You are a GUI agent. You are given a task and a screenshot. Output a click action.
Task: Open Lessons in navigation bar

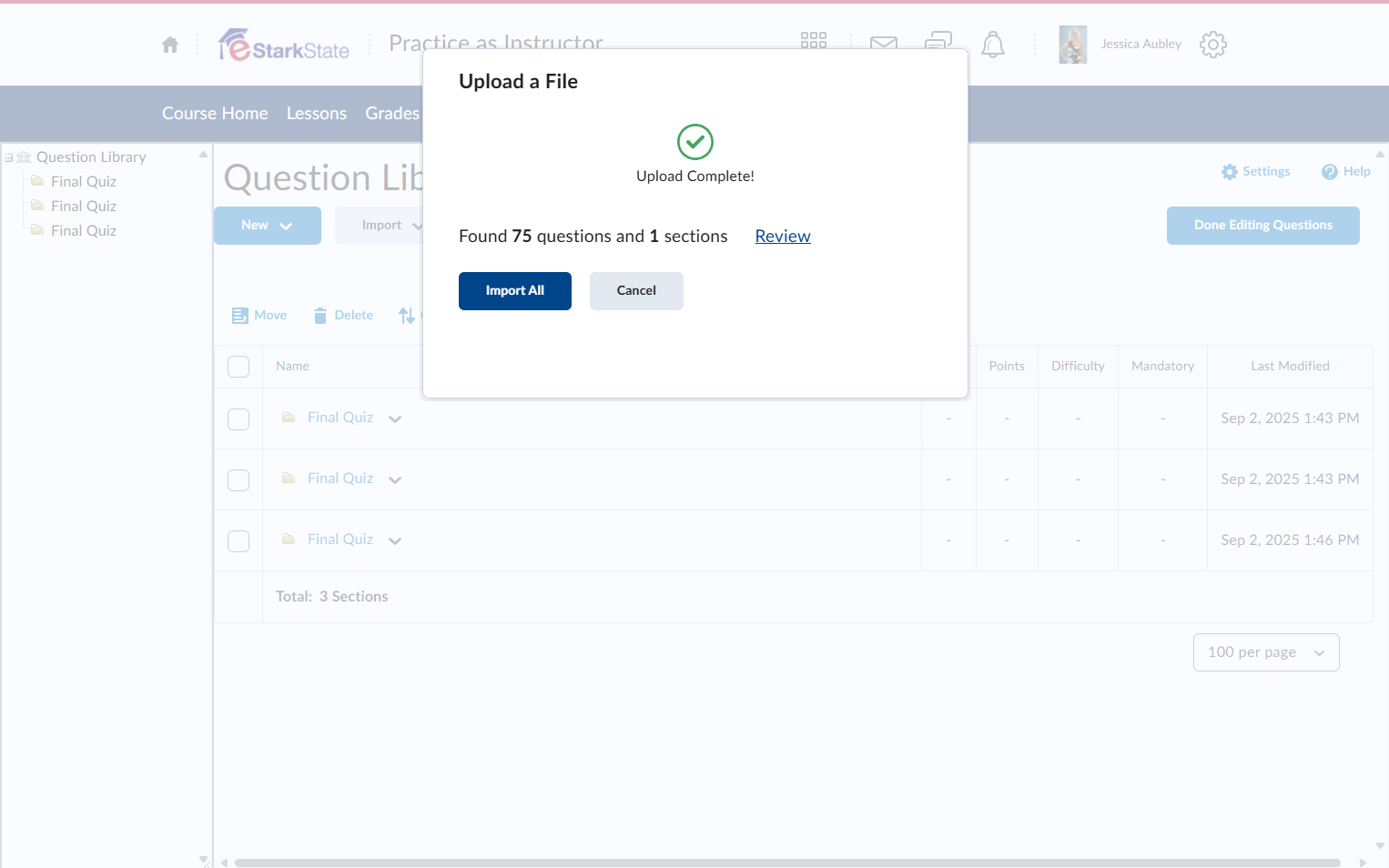coord(317,114)
